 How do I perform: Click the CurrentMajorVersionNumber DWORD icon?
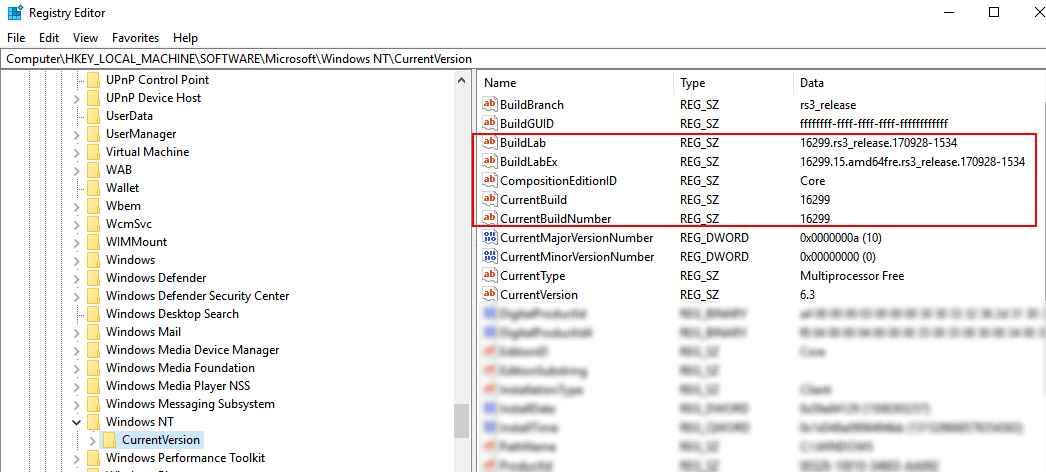[490, 237]
